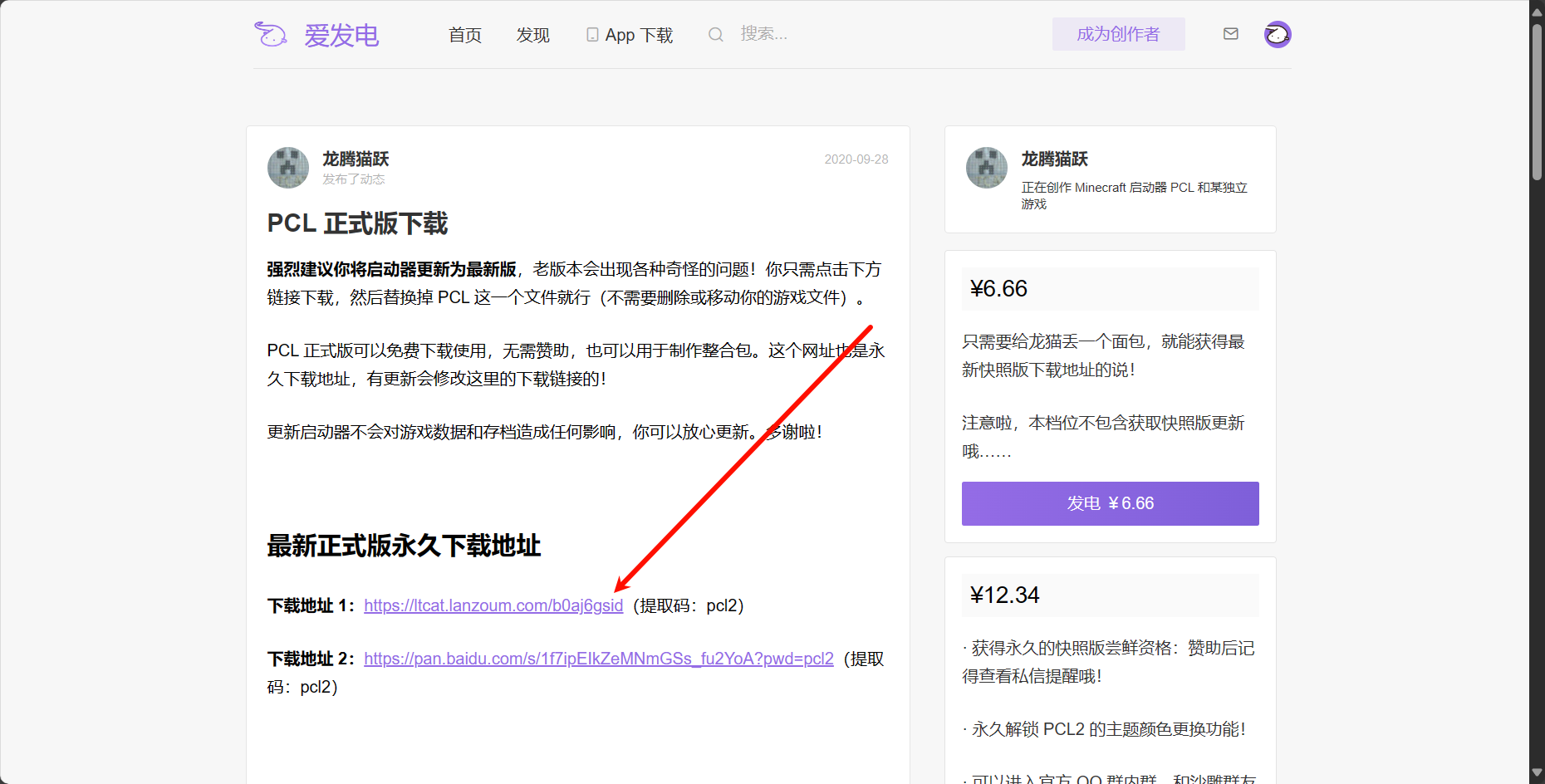This screenshot has height=784, width=1545.
Task: Click your account avatar in the top bar
Action: [1277, 34]
